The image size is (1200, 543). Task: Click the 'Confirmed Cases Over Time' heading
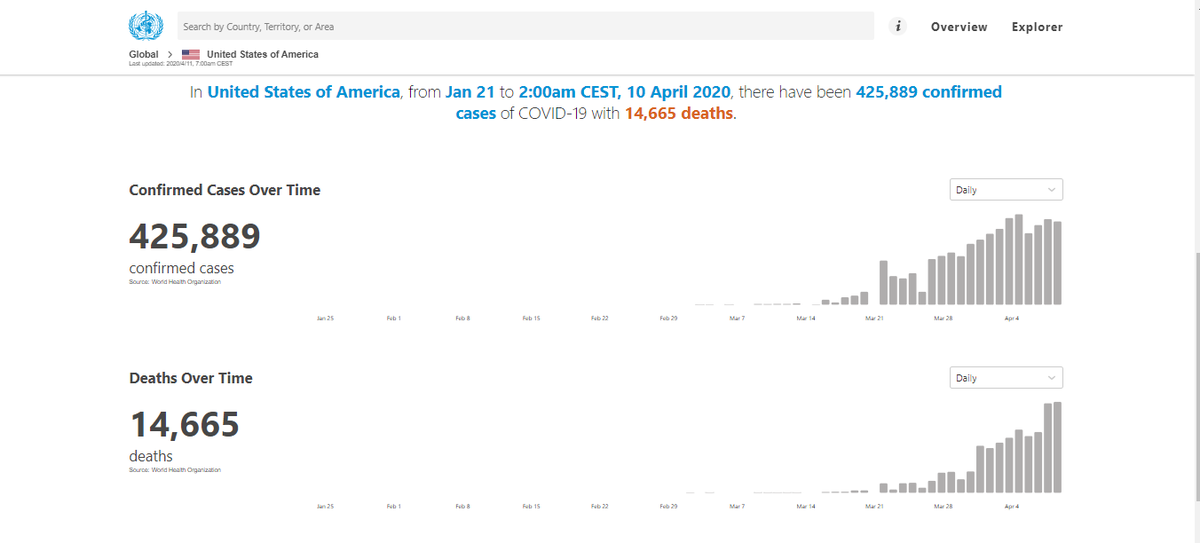tap(225, 190)
